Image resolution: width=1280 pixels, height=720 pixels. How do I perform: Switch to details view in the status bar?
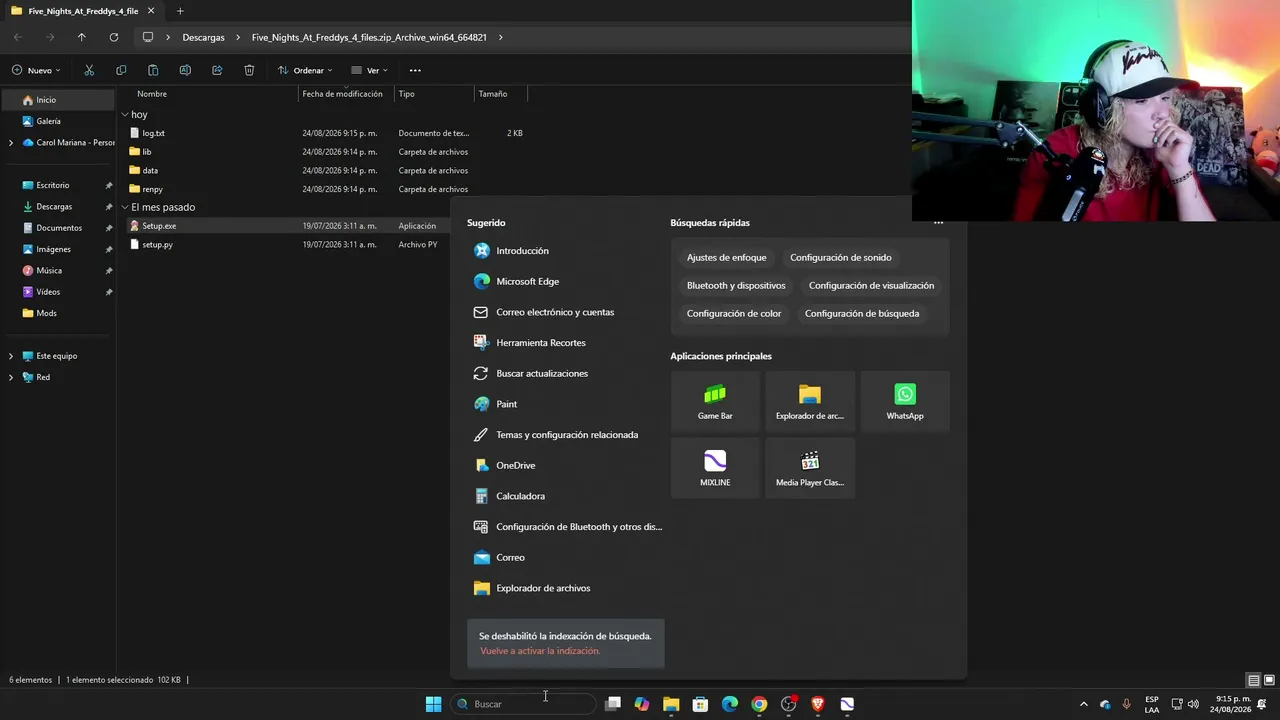click(1253, 680)
